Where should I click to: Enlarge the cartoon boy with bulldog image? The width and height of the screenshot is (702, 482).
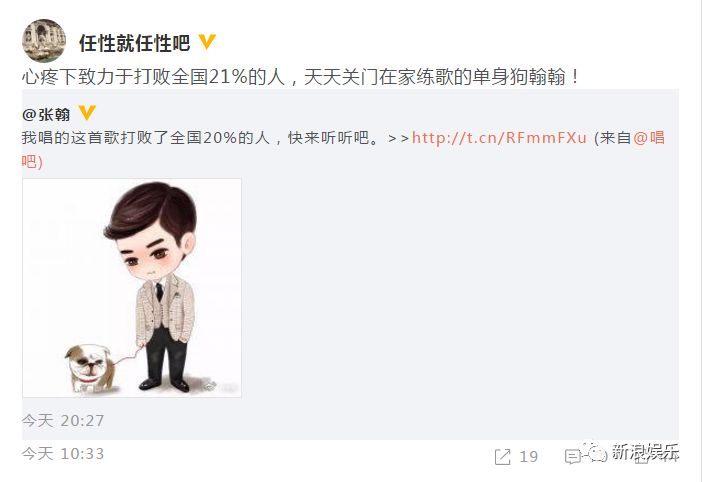pyautogui.click(x=132, y=288)
